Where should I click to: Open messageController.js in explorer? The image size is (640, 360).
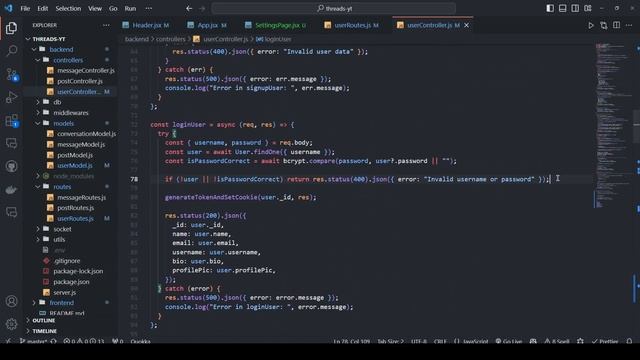[x=86, y=71]
